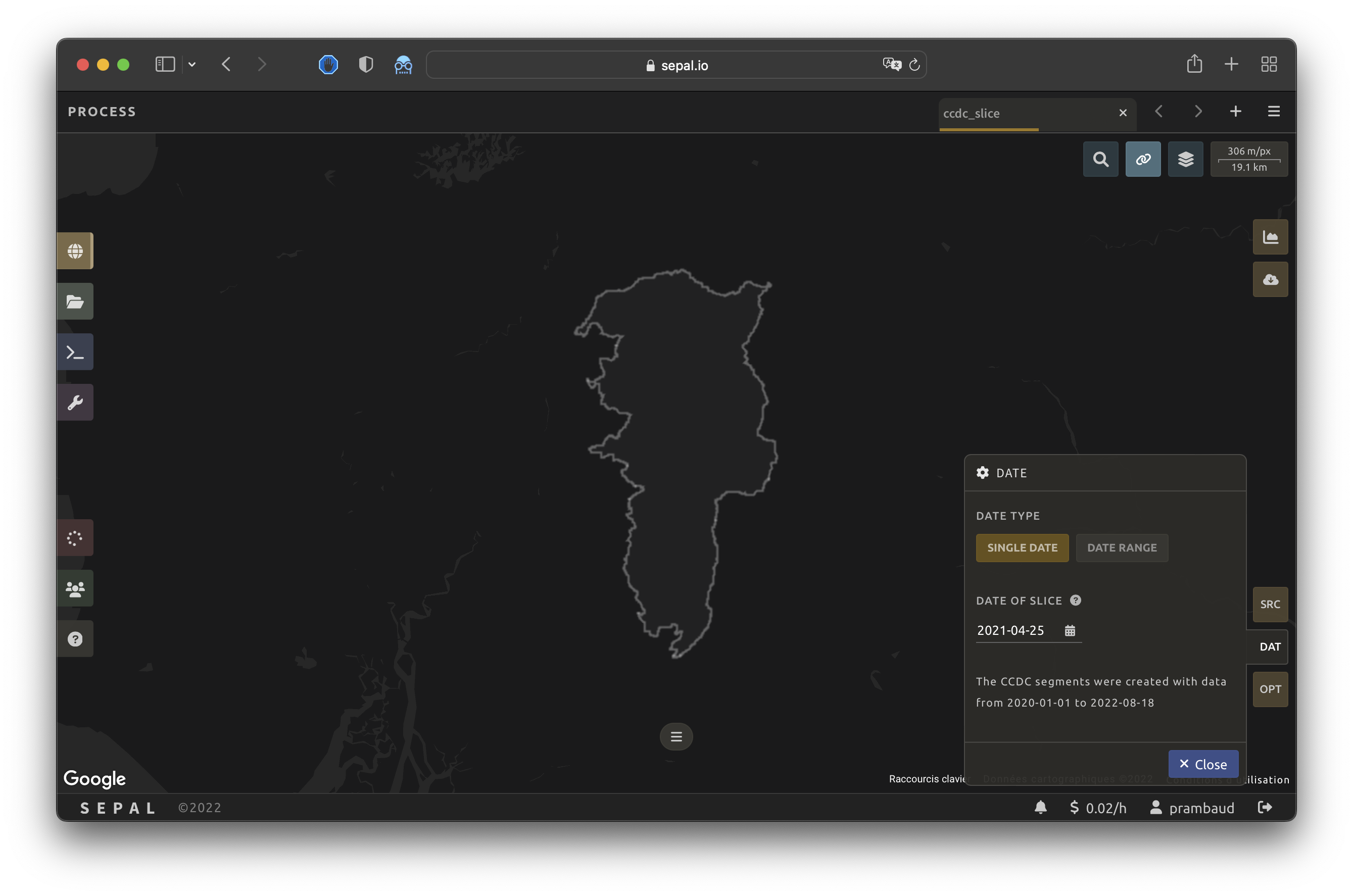Open the Users group icon in sidebar
1353x896 pixels.
click(x=75, y=588)
